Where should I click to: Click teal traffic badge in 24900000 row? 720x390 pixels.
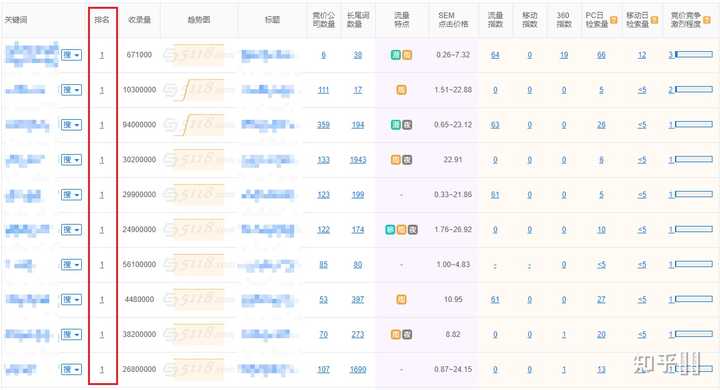tap(390, 230)
